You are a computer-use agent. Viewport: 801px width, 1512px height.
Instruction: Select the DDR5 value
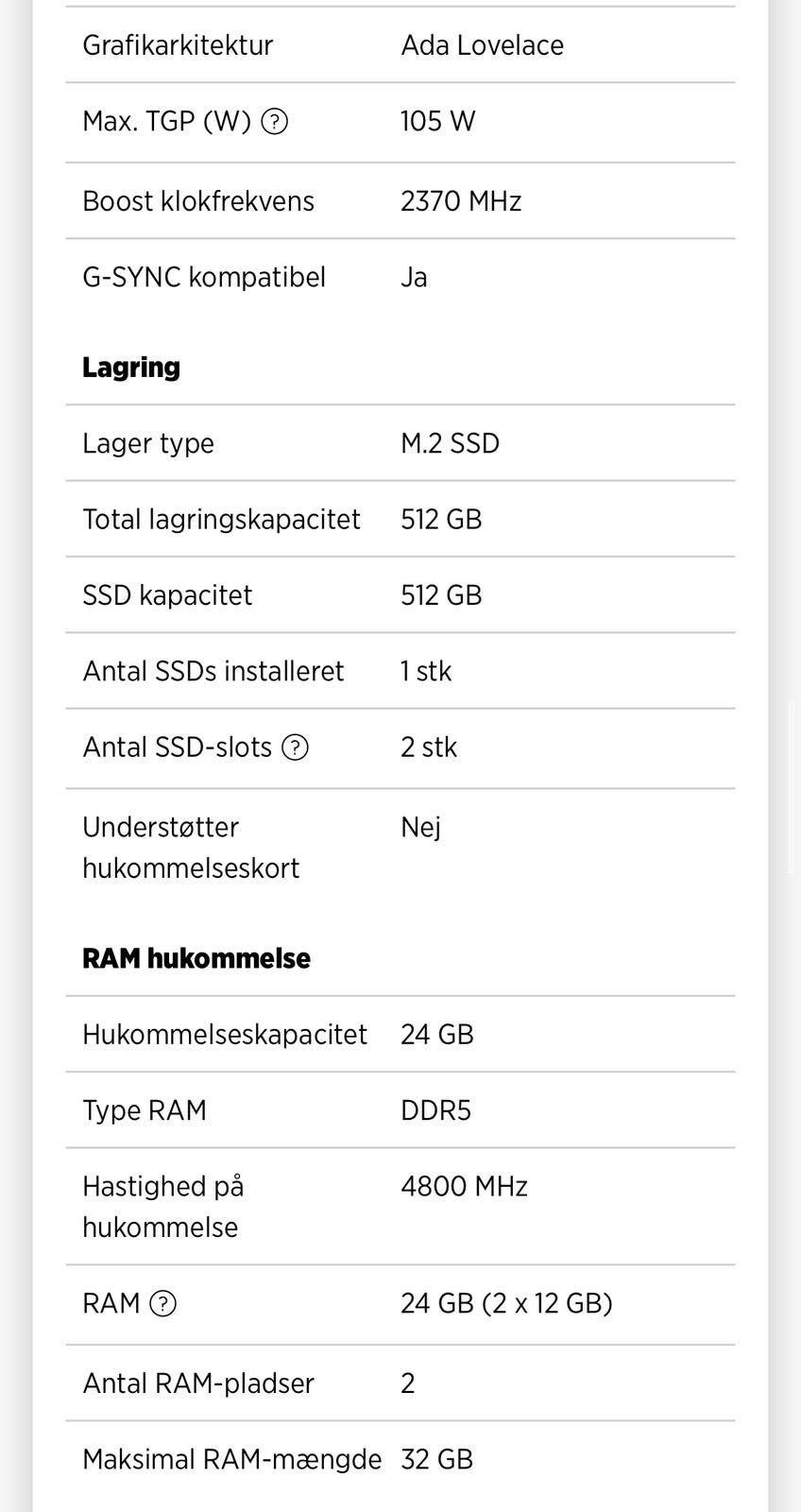(x=435, y=1110)
